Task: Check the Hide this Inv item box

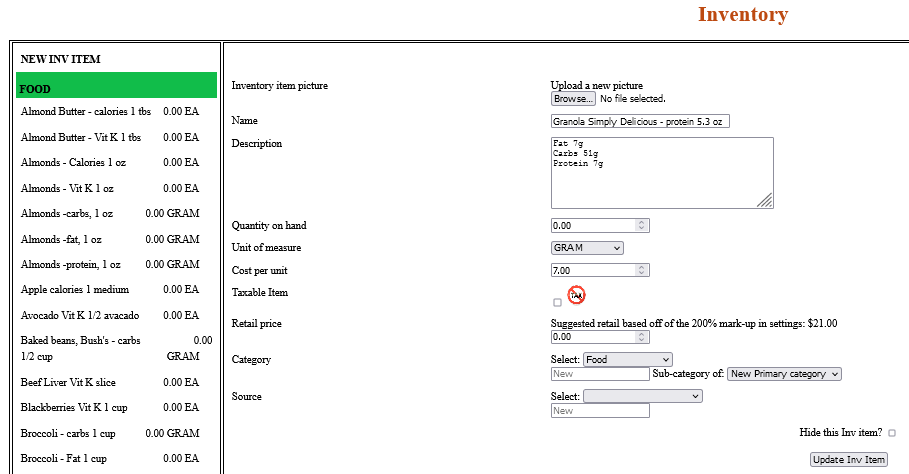Action: 892,433
